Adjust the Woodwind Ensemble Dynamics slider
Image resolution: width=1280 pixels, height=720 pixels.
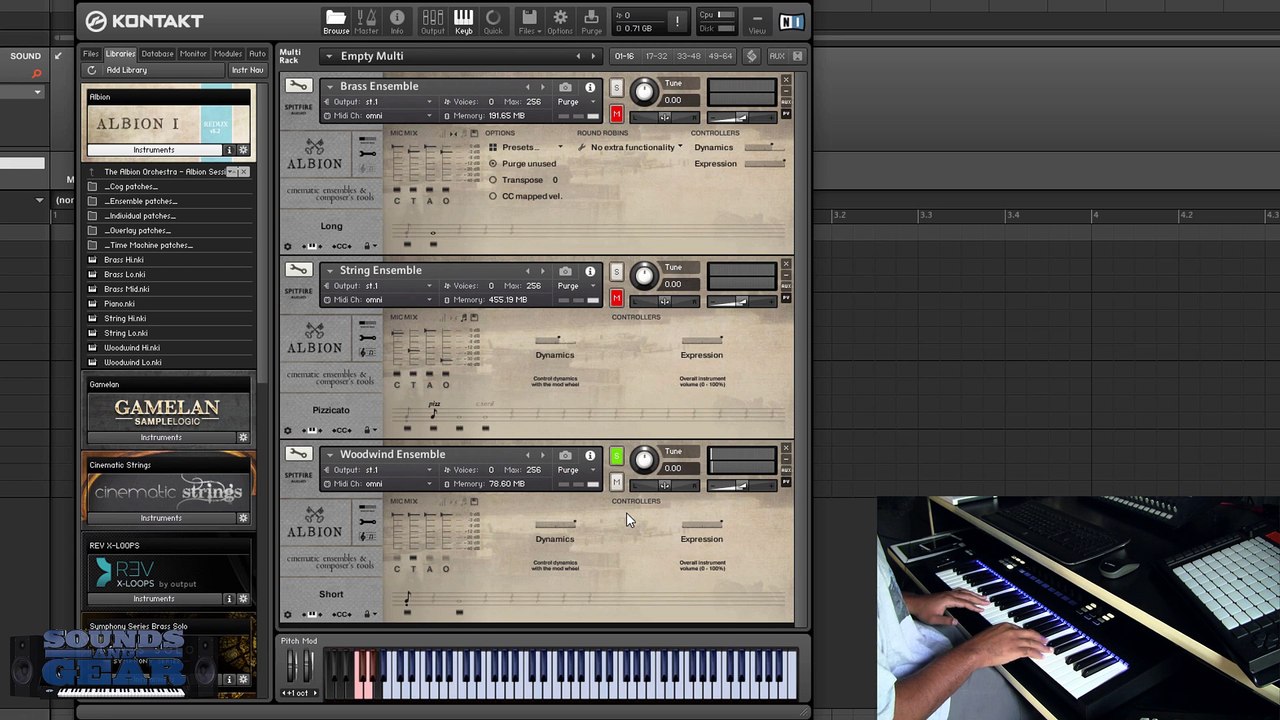[x=555, y=524]
